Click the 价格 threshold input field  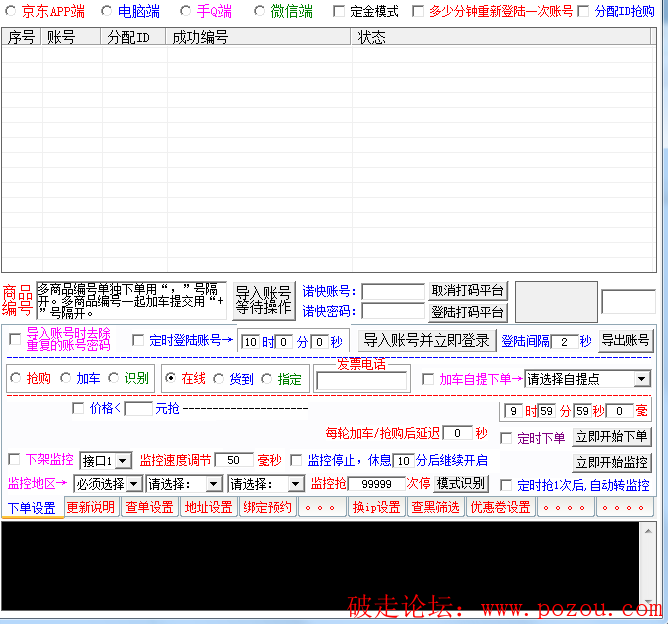tap(138, 409)
